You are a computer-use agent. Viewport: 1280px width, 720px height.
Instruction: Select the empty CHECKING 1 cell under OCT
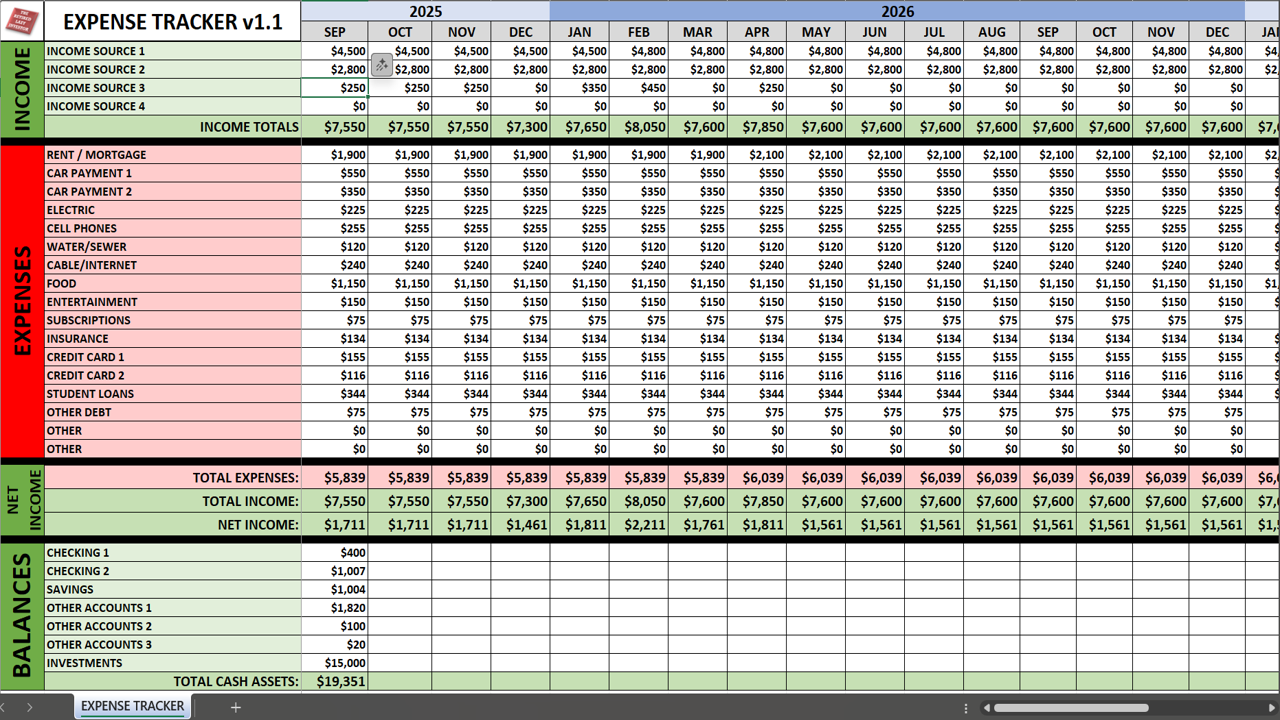tap(400, 553)
